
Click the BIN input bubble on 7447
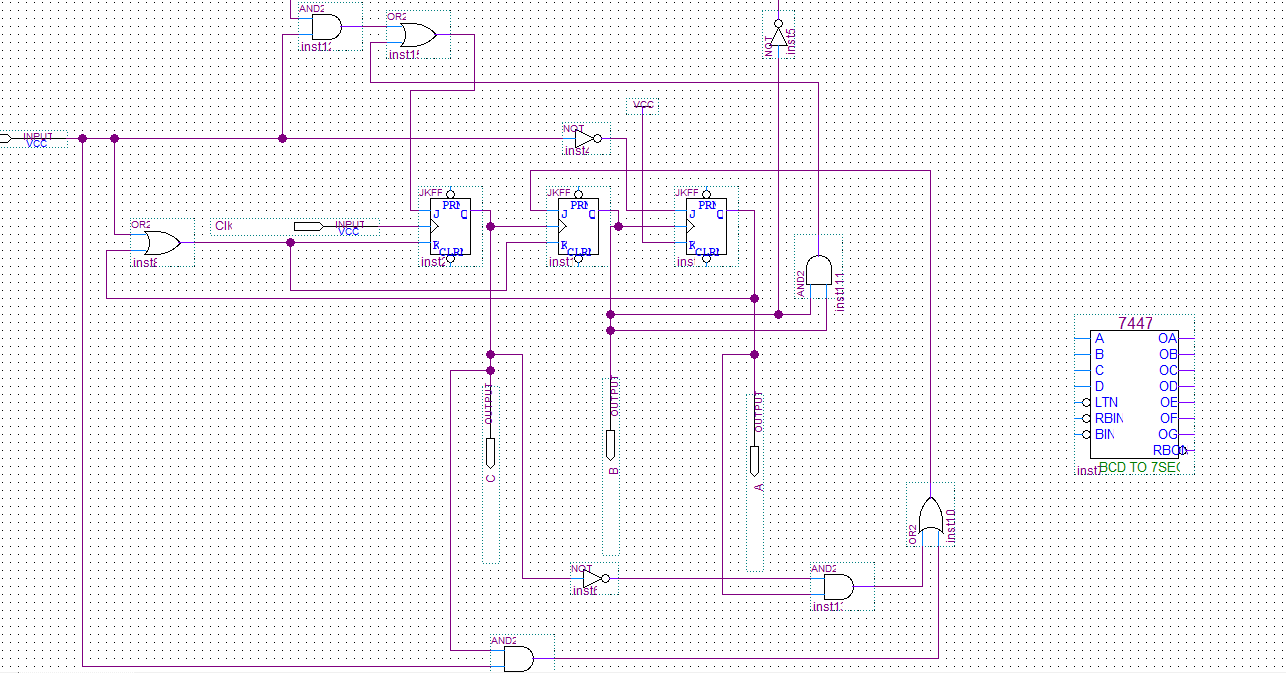[1086, 434]
